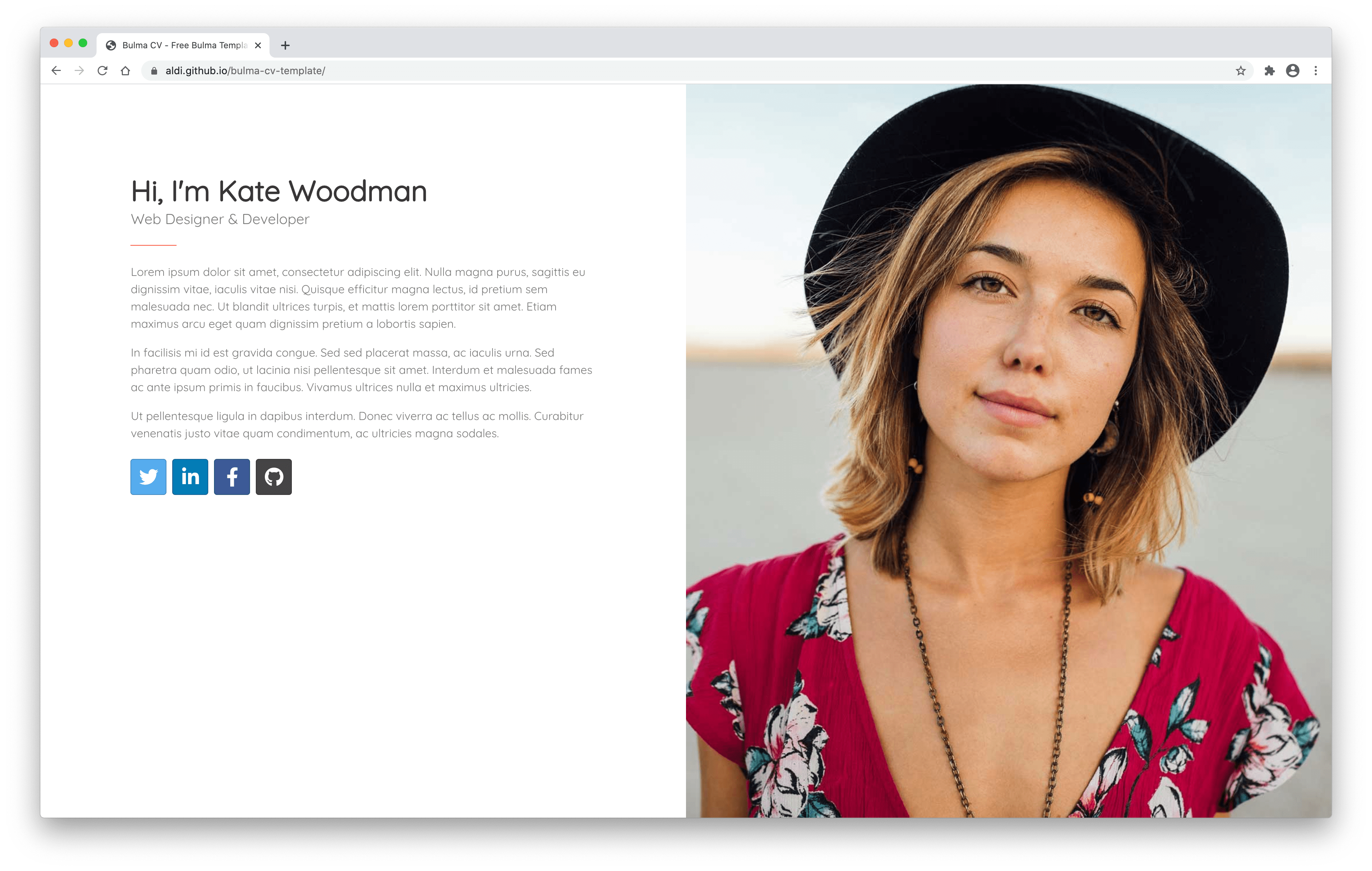This screenshot has height=871, width=1372.
Task: Open the browser extensions puzzle icon
Action: click(x=1269, y=71)
